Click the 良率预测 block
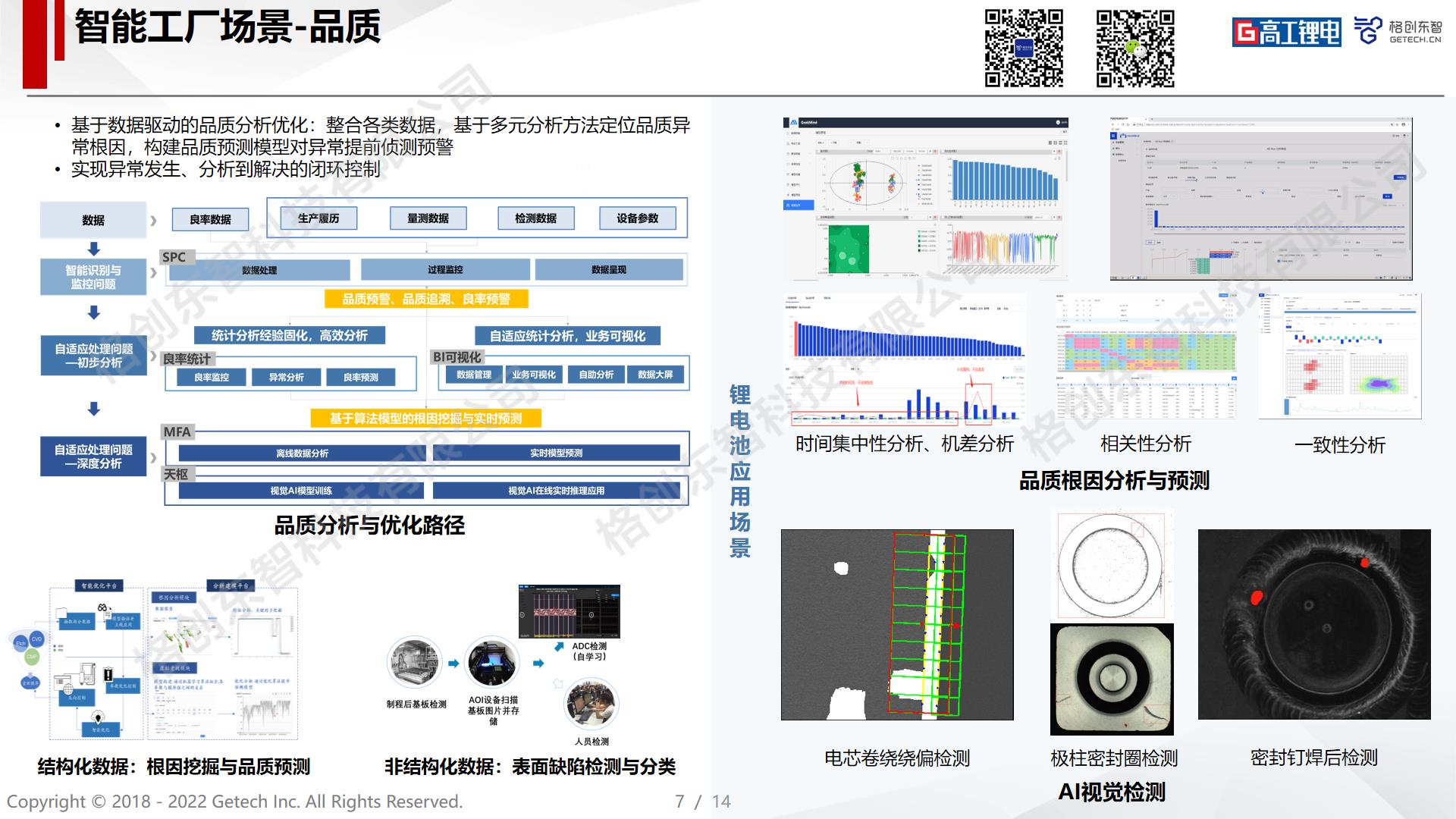Viewport: 1456px width, 819px height. point(360,377)
